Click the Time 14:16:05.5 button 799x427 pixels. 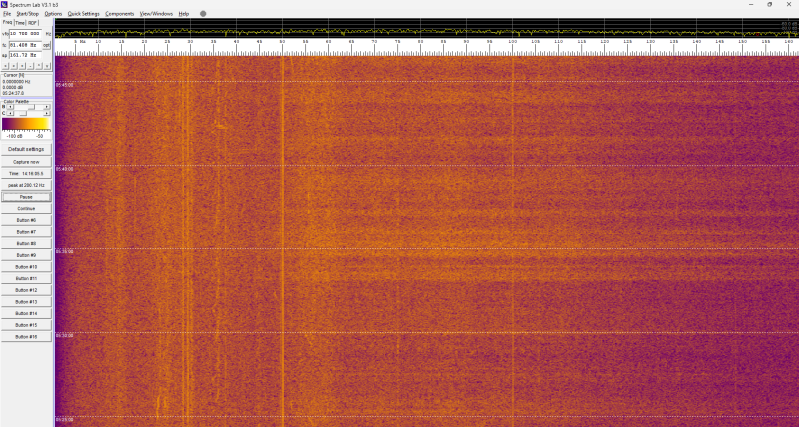[26, 174]
